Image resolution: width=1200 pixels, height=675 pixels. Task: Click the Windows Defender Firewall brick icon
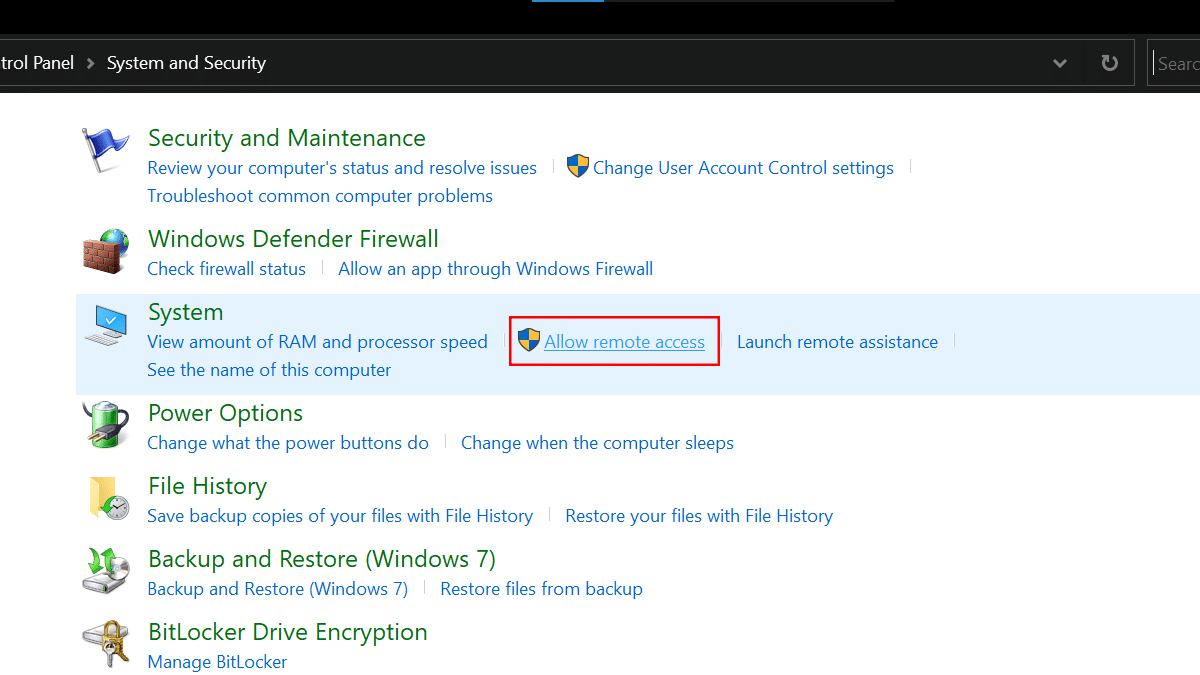click(x=105, y=251)
